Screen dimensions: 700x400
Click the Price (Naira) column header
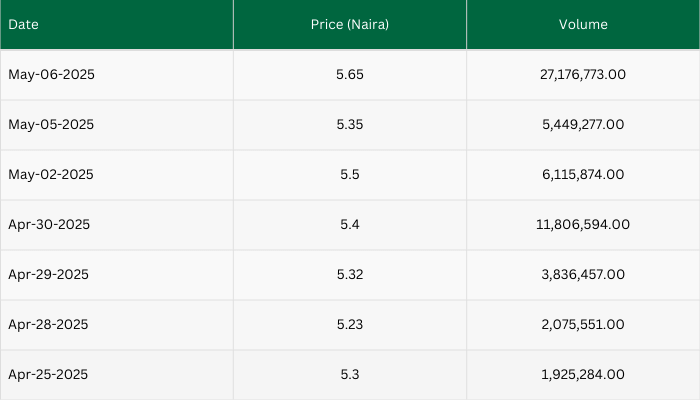349,24
